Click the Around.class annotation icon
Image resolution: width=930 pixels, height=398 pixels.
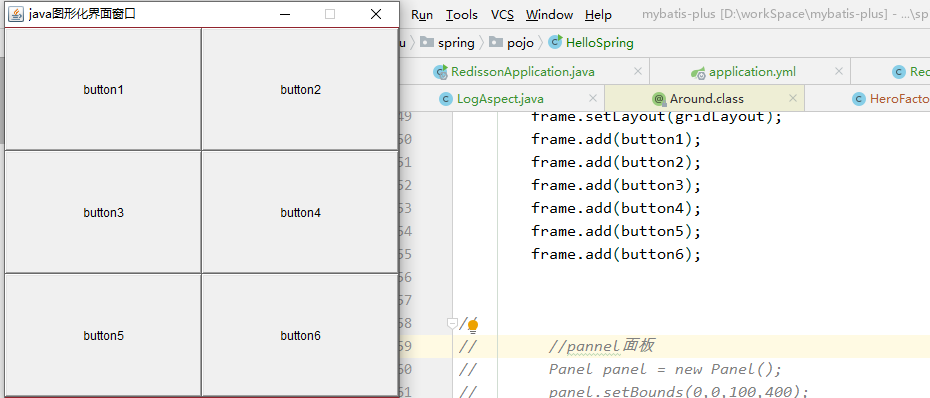coord(659,99)
